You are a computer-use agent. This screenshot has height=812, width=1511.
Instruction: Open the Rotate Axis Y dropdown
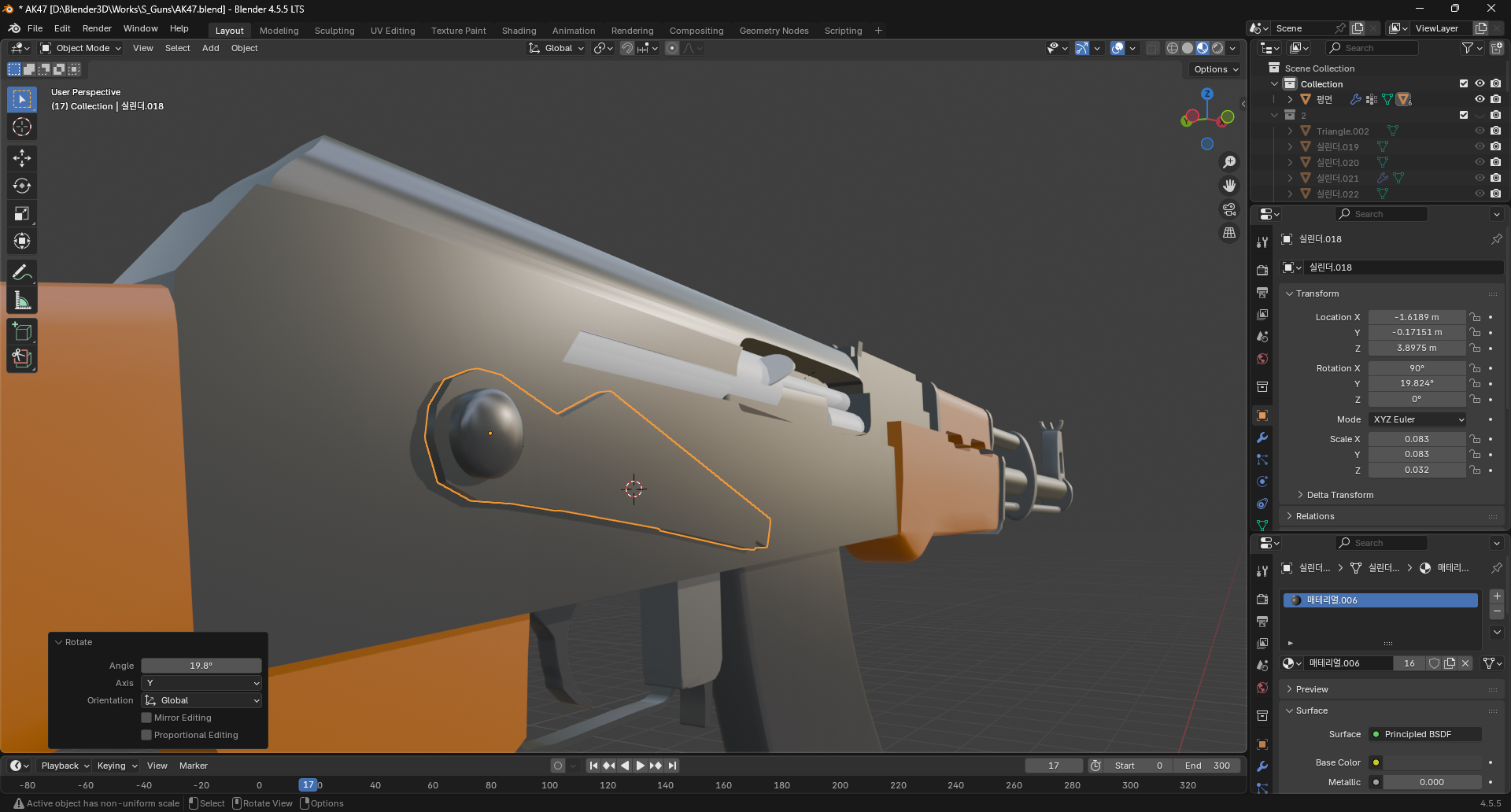[x=201, y=683]
